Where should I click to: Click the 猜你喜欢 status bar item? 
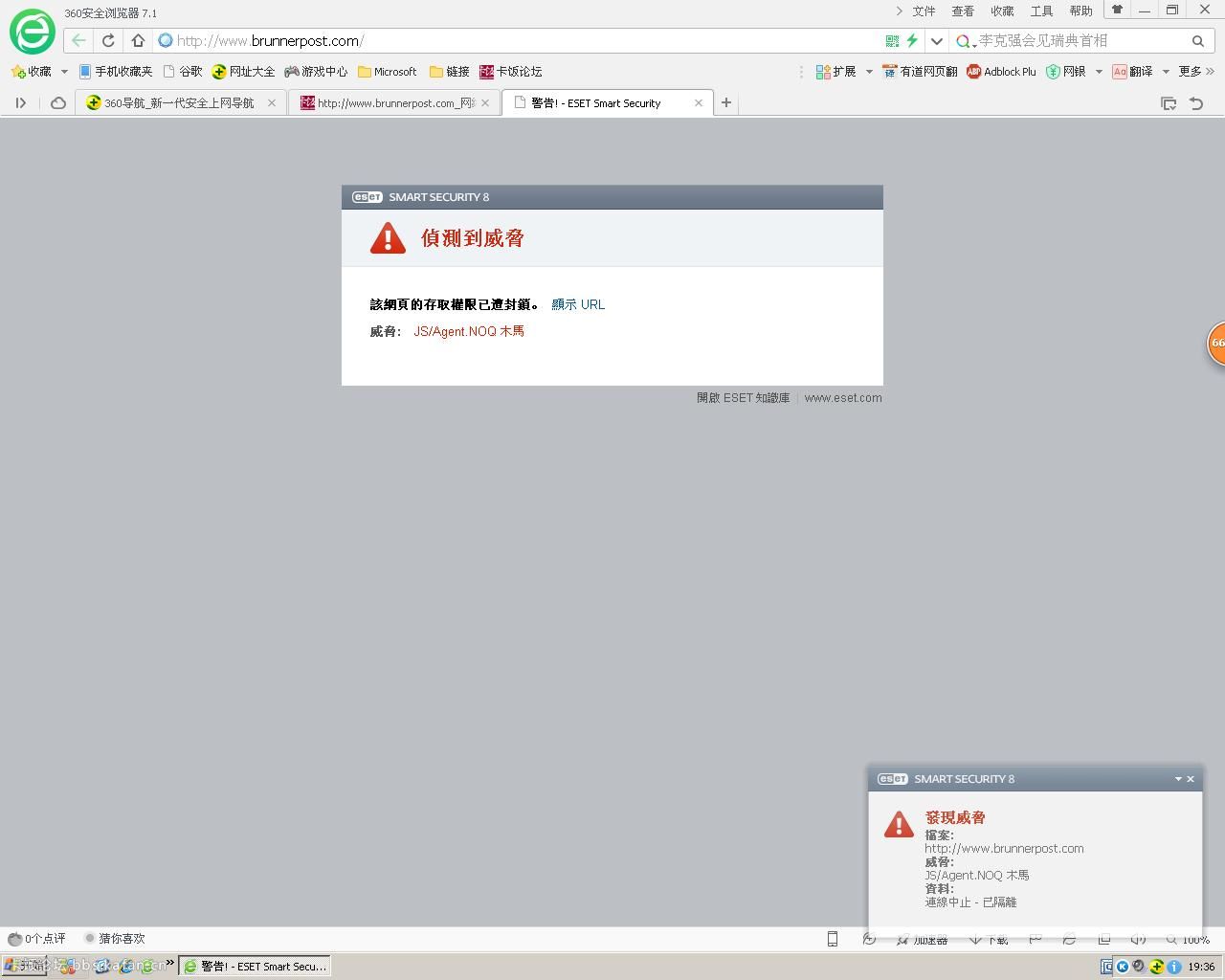(x=115, y=939)
